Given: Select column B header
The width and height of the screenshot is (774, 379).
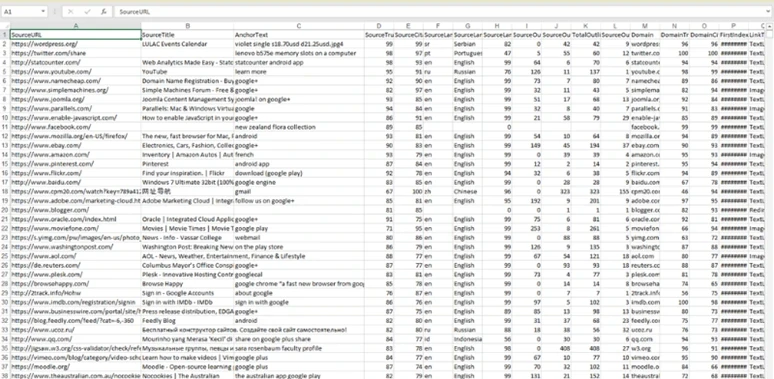Looking at the screenshot, I should point(188,26).
